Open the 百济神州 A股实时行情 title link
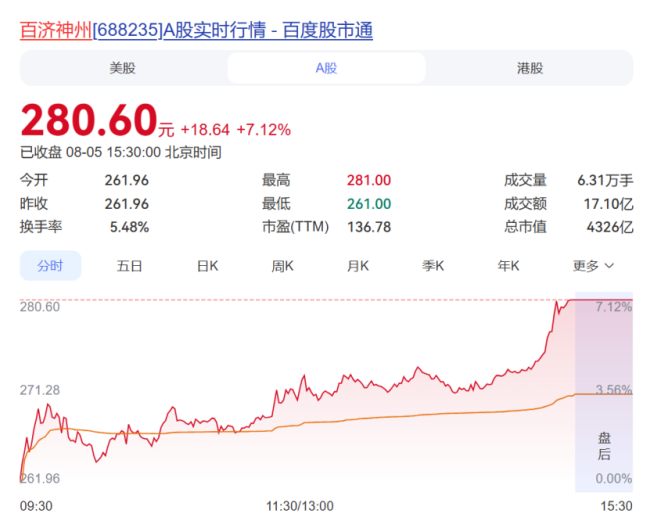Image resolution: width=650 pixels, height=517 pixels. [196, 30]
